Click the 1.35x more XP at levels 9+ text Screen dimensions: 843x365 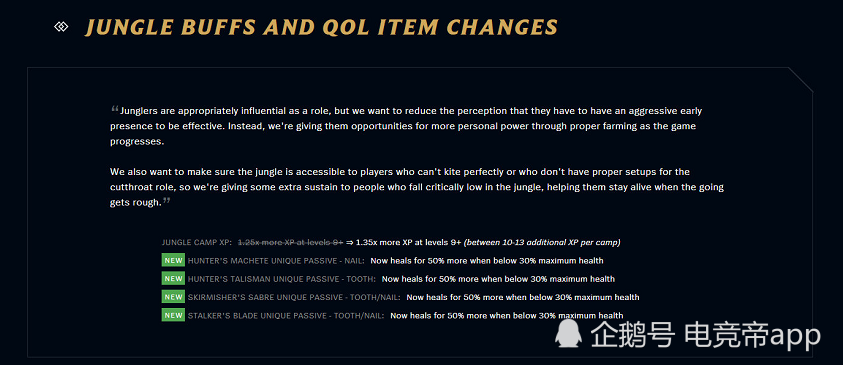point(409,242)
